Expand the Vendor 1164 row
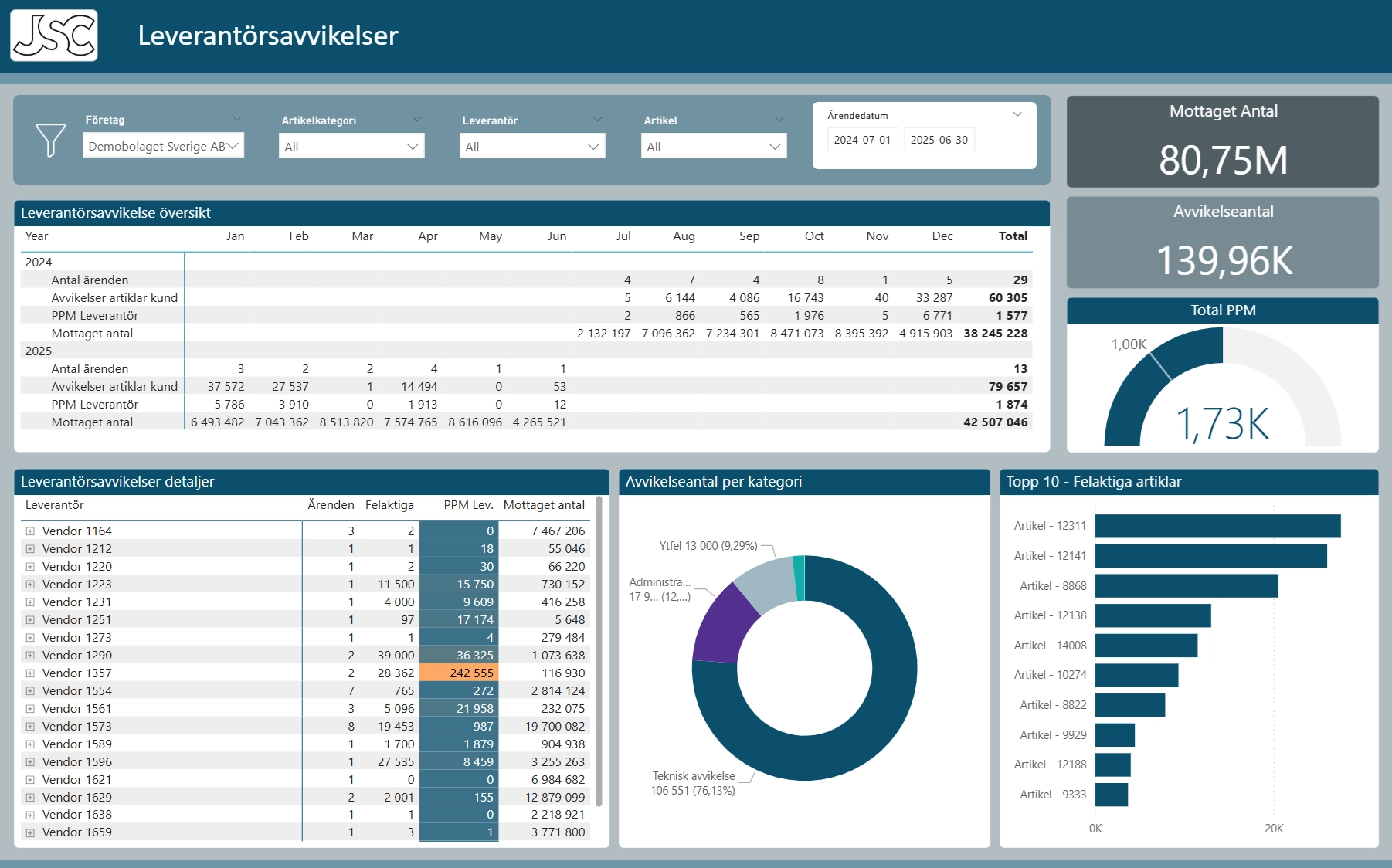Screen dimensions: 1392x868 pos(30,531)
